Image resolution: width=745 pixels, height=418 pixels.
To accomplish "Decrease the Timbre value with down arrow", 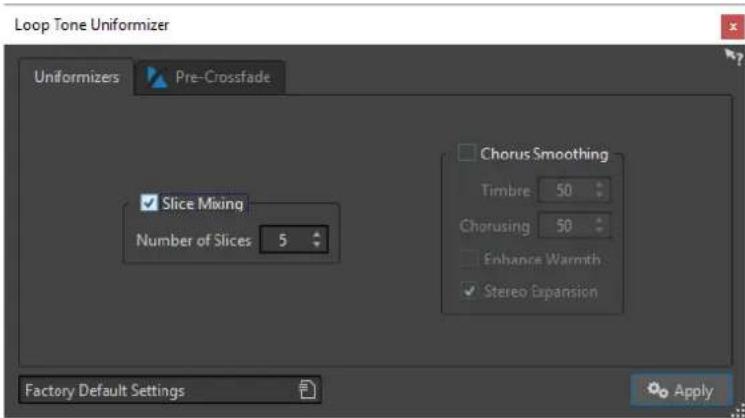I will (x=600, y=195).
